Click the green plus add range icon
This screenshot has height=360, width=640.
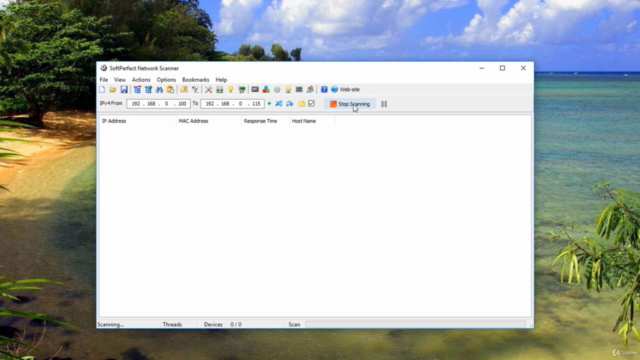pyautogui.click(x=269, y=104)
